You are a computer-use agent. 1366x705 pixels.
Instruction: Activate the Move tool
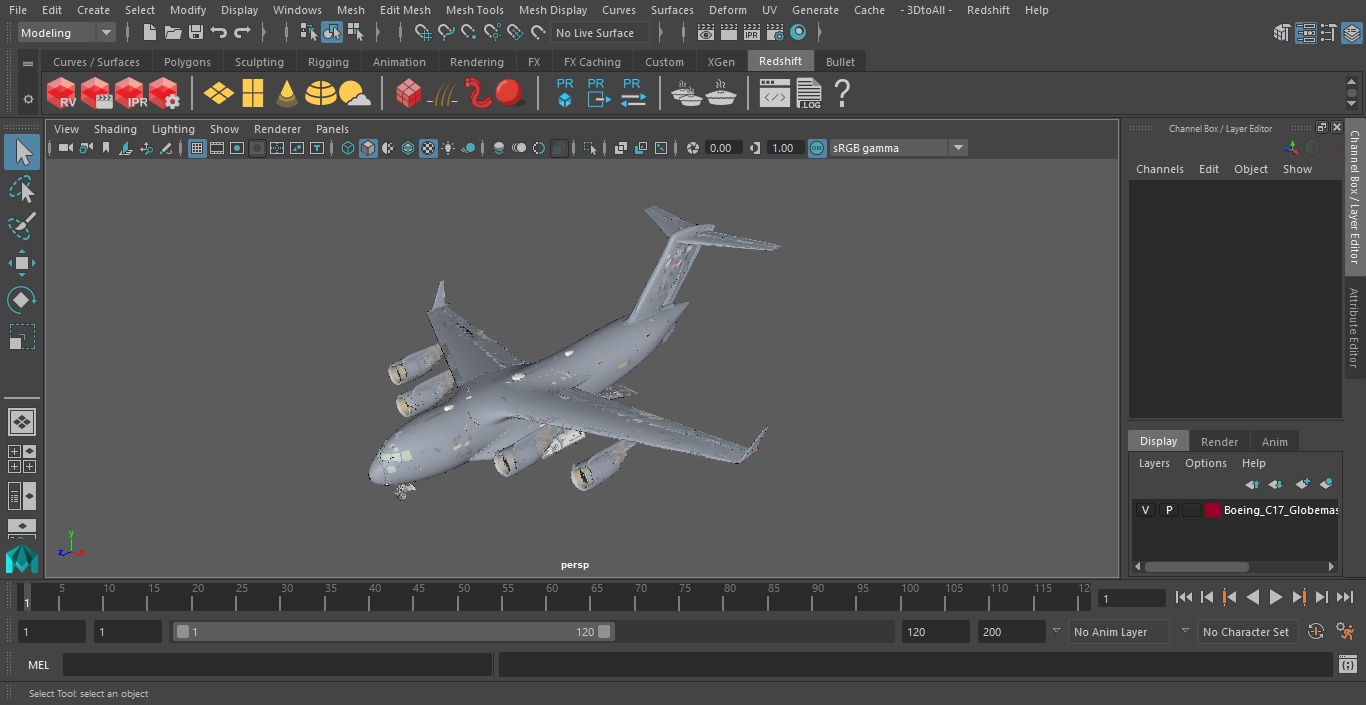[21, 264]
